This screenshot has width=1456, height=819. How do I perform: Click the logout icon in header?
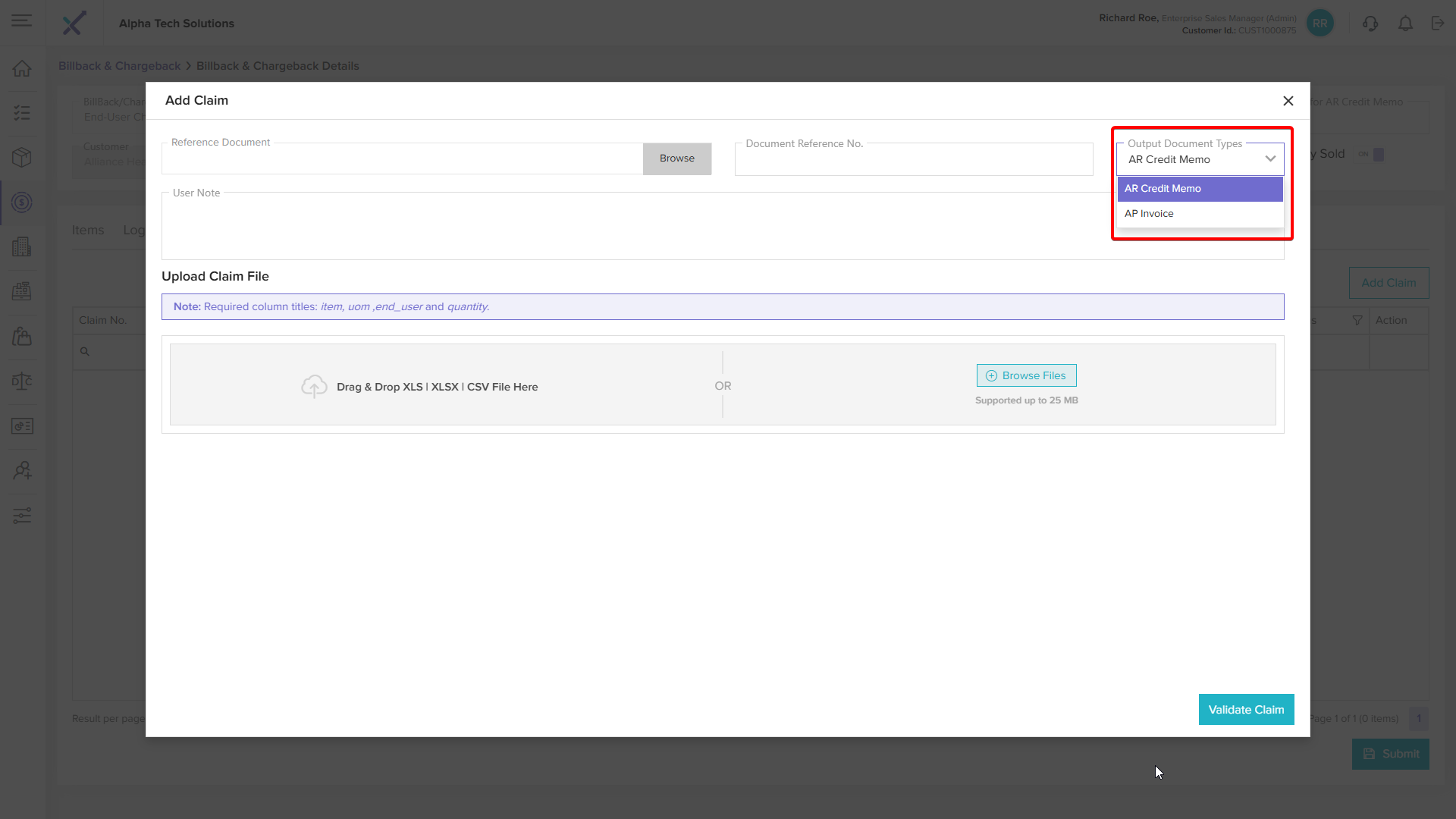point(1438,24)
